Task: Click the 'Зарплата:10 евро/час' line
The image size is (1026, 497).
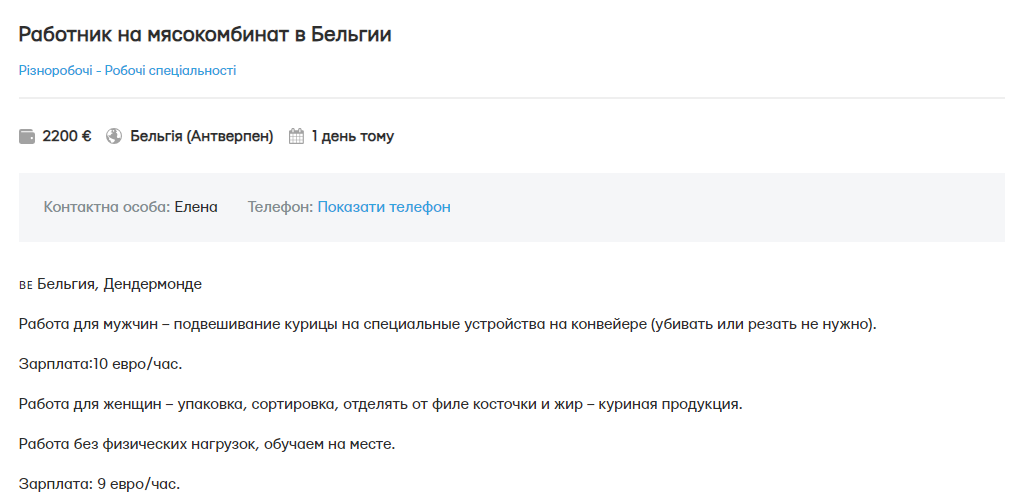Action: click(x=100, y=364)
